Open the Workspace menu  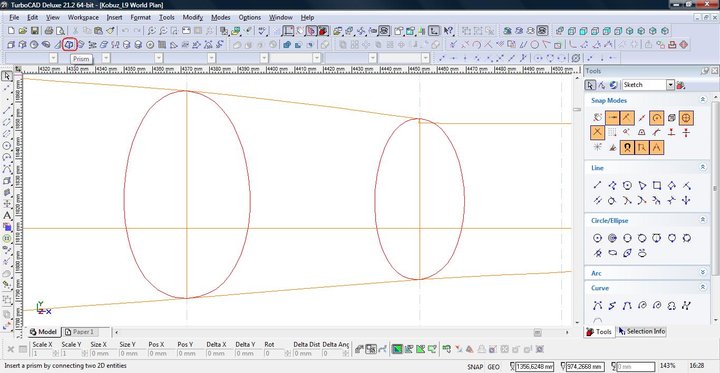pyautogui.click(x=83, y=17)
